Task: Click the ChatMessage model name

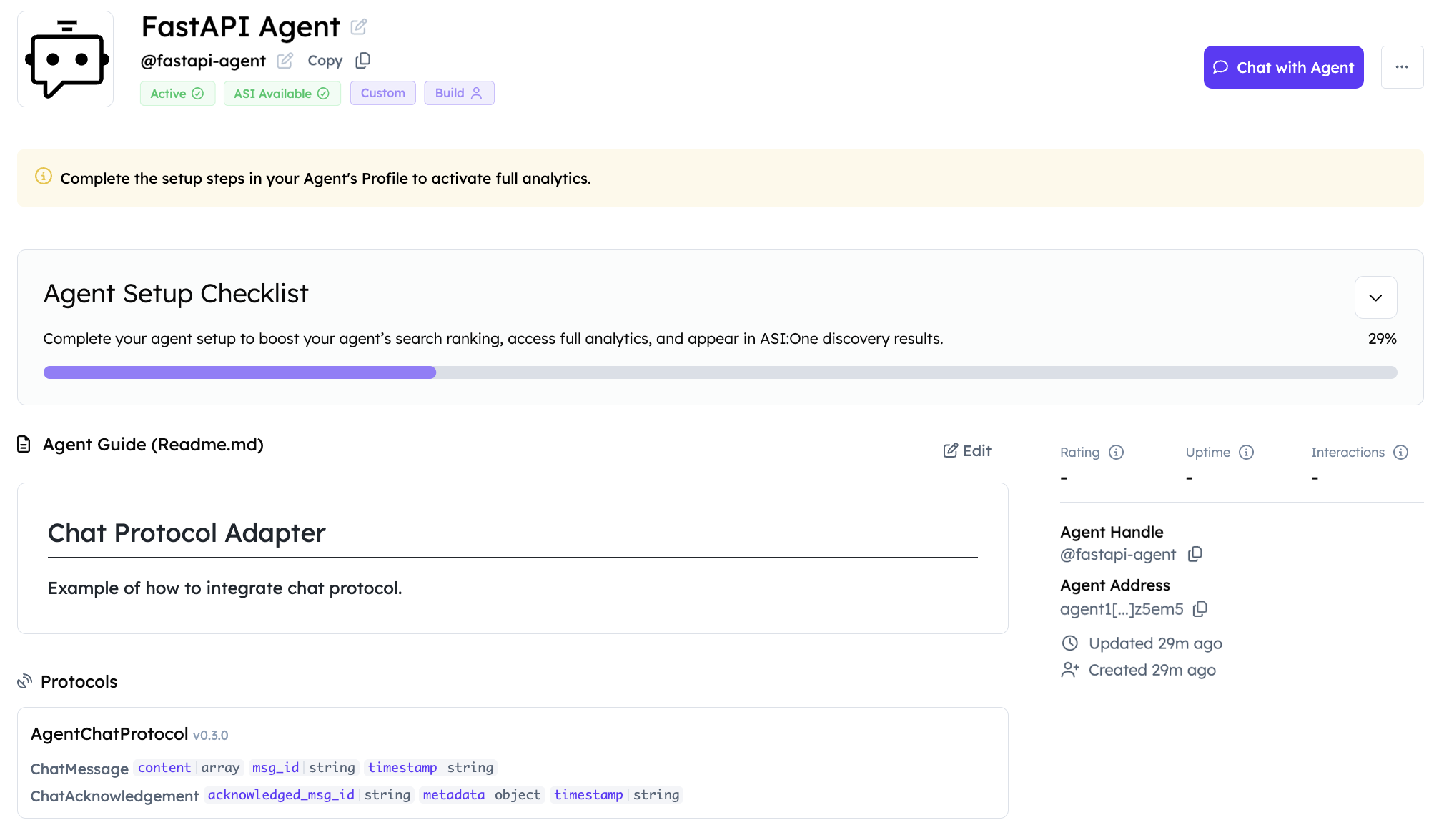Action: (79, 769)
